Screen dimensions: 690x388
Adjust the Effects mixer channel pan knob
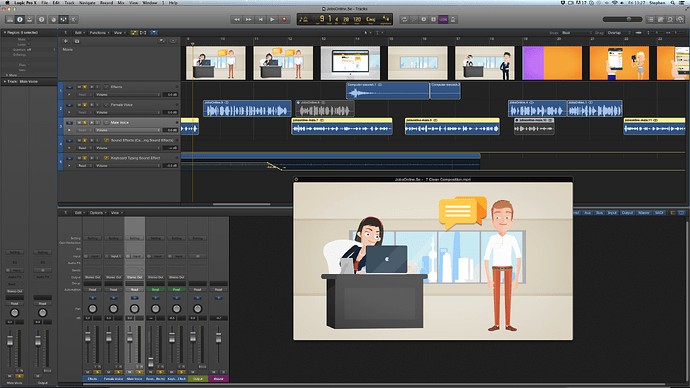(92, 309)
